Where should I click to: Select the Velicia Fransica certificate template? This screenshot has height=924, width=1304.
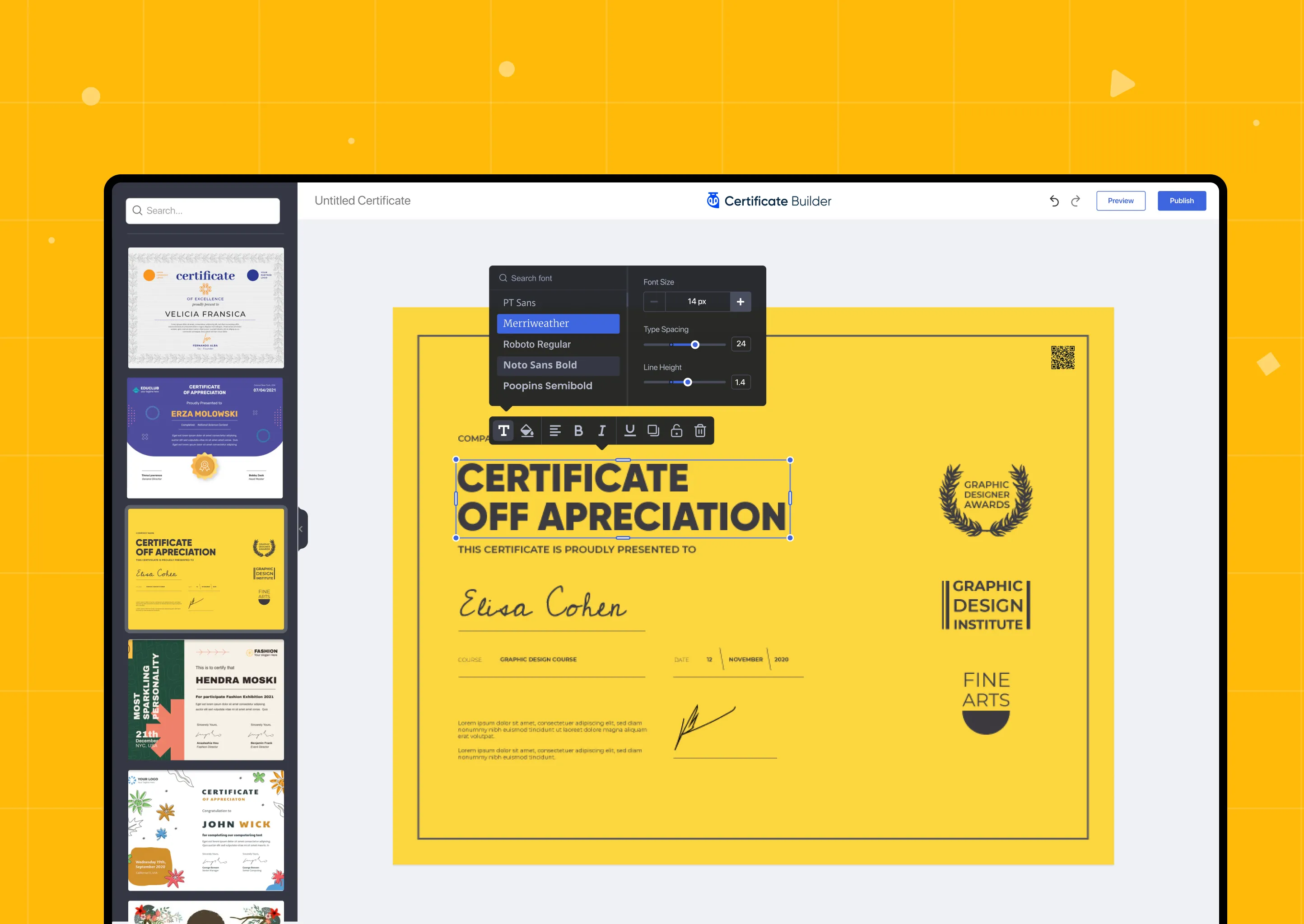click(x=206, y=308)
